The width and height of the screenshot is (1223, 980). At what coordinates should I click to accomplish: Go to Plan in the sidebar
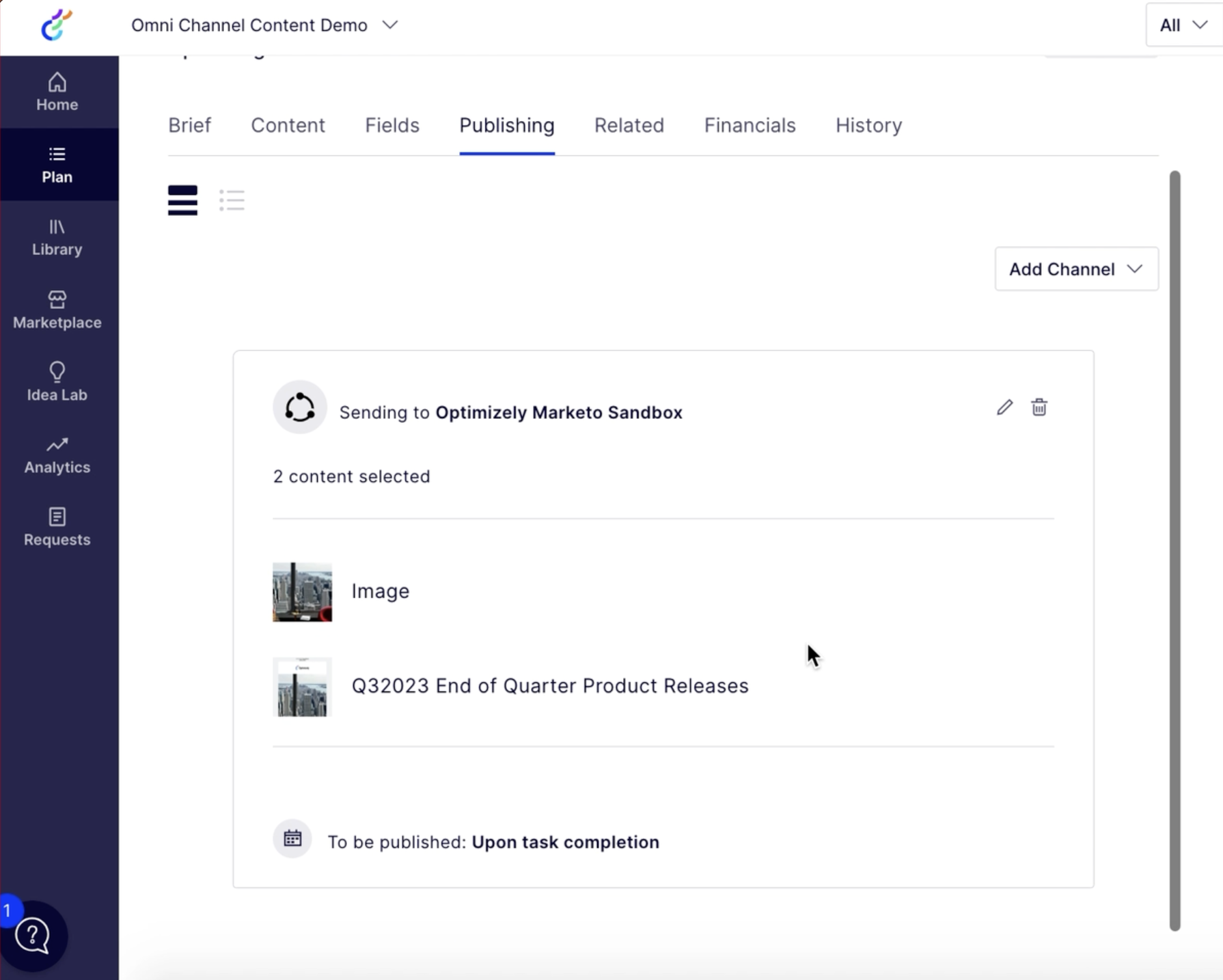(x=57, y=165)
